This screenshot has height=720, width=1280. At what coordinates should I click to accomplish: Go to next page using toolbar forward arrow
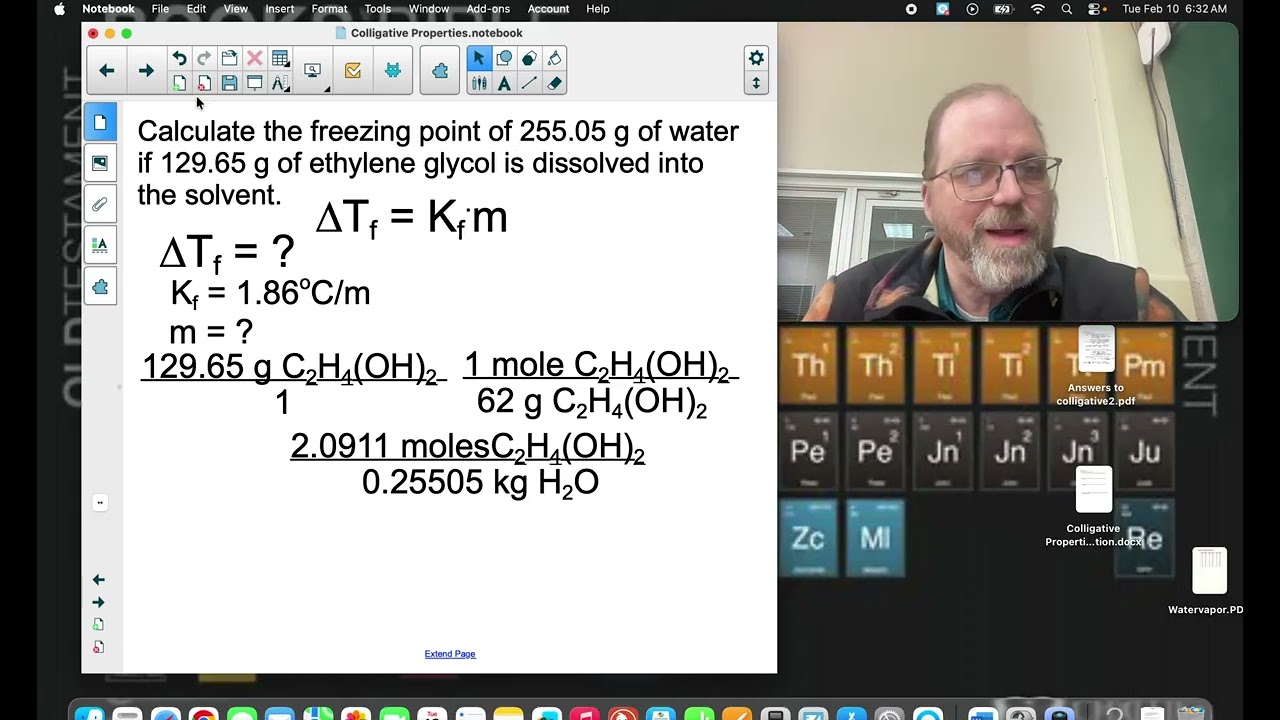[x=146, y=71]
